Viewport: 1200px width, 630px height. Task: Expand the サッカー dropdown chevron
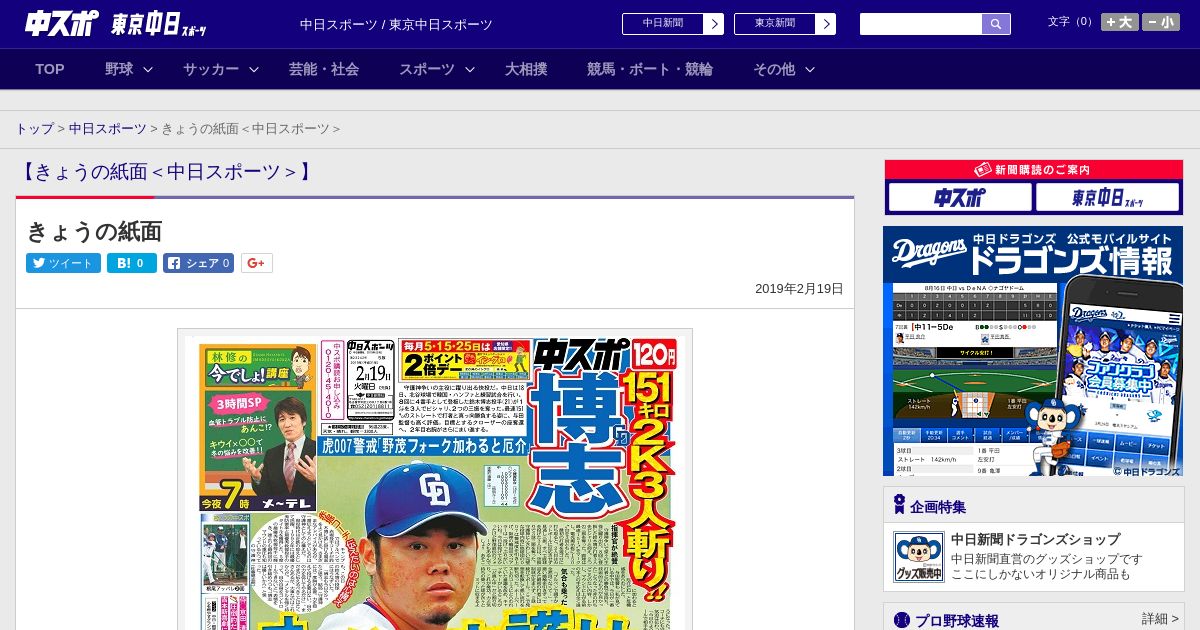click(x=254, y=69)
